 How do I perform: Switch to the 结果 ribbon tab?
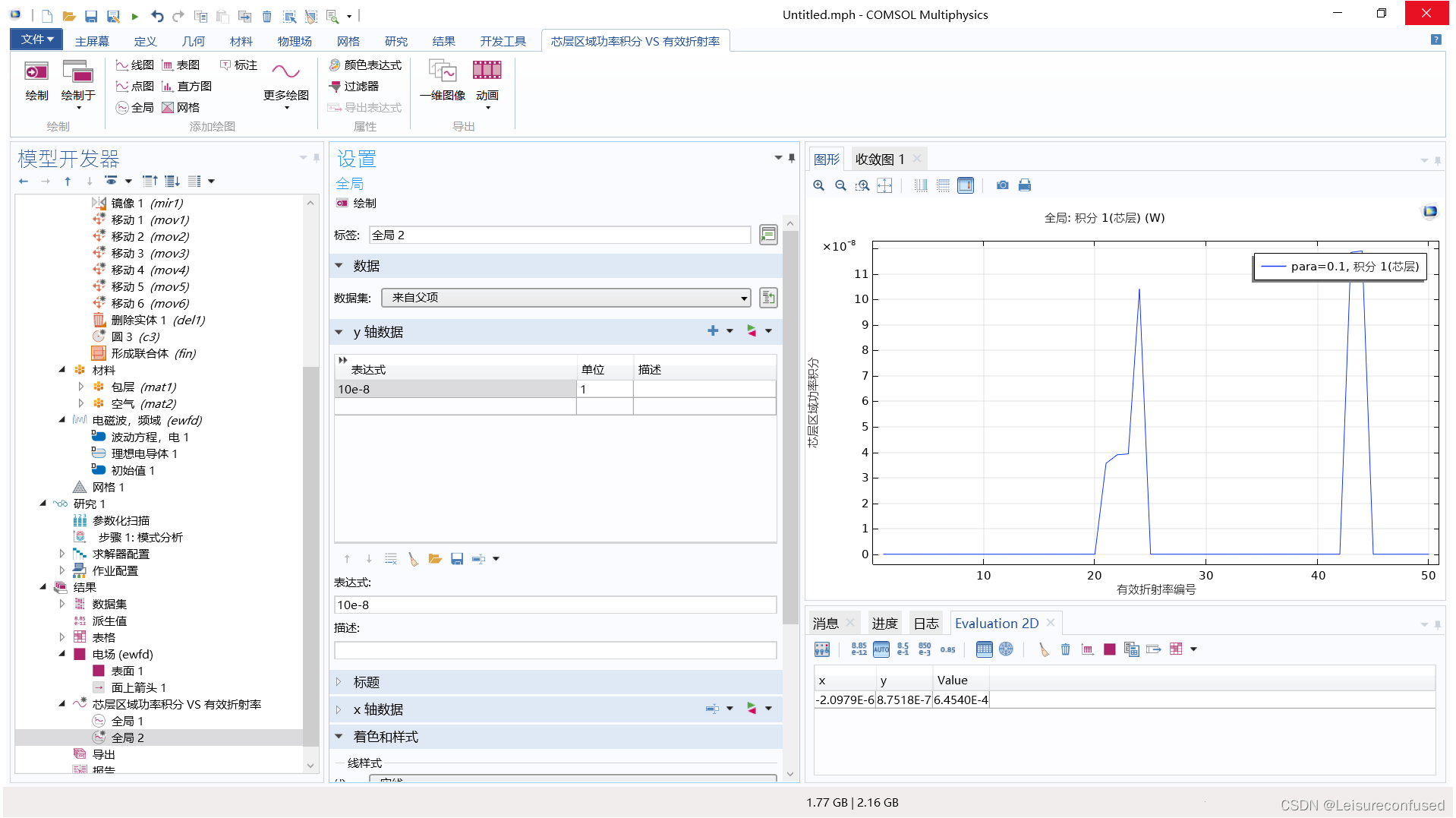pyautogui.click(x=444, y=41)
